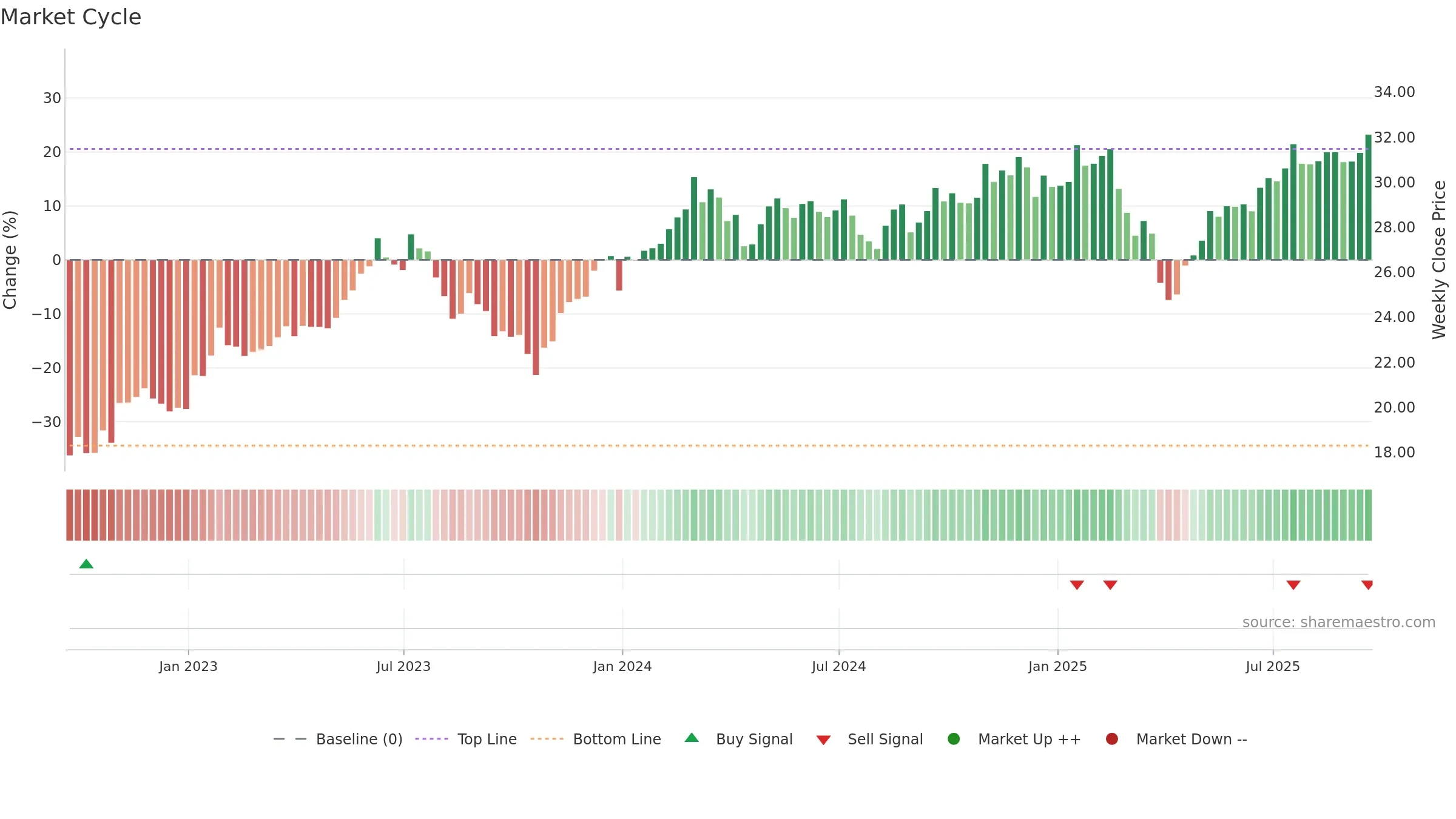This screenshot has height=819, width=1456.
Task: Click the orange dotted Bottom Line in the chart
Action: (719, 445)
